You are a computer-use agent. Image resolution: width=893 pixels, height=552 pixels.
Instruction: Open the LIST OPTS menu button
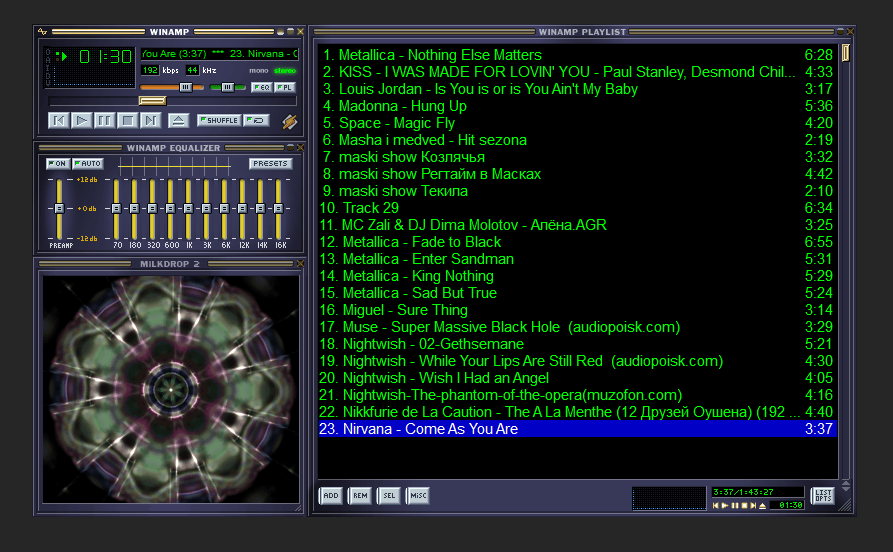pyautogui.click(x=824, y=496)
